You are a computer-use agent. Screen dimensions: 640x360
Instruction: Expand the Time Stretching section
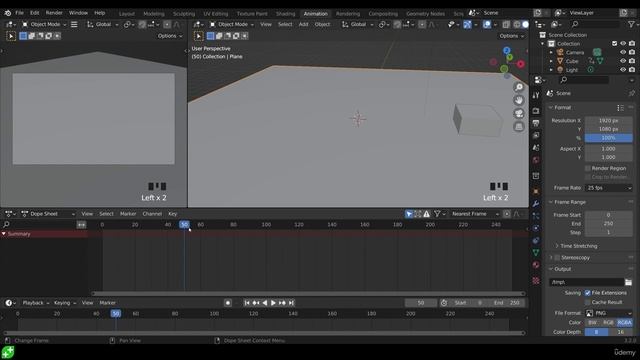coord(578,246)
